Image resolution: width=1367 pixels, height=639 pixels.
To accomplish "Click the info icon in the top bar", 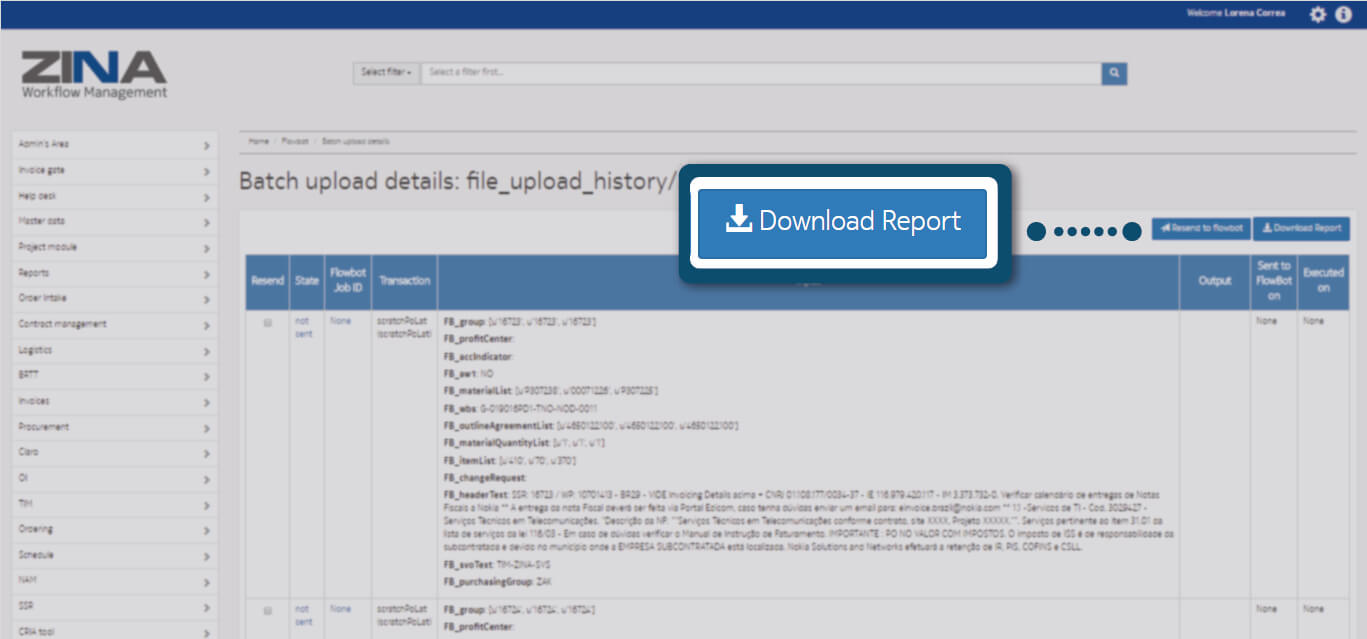I will pyautogui.click(x=1343, y=14).
